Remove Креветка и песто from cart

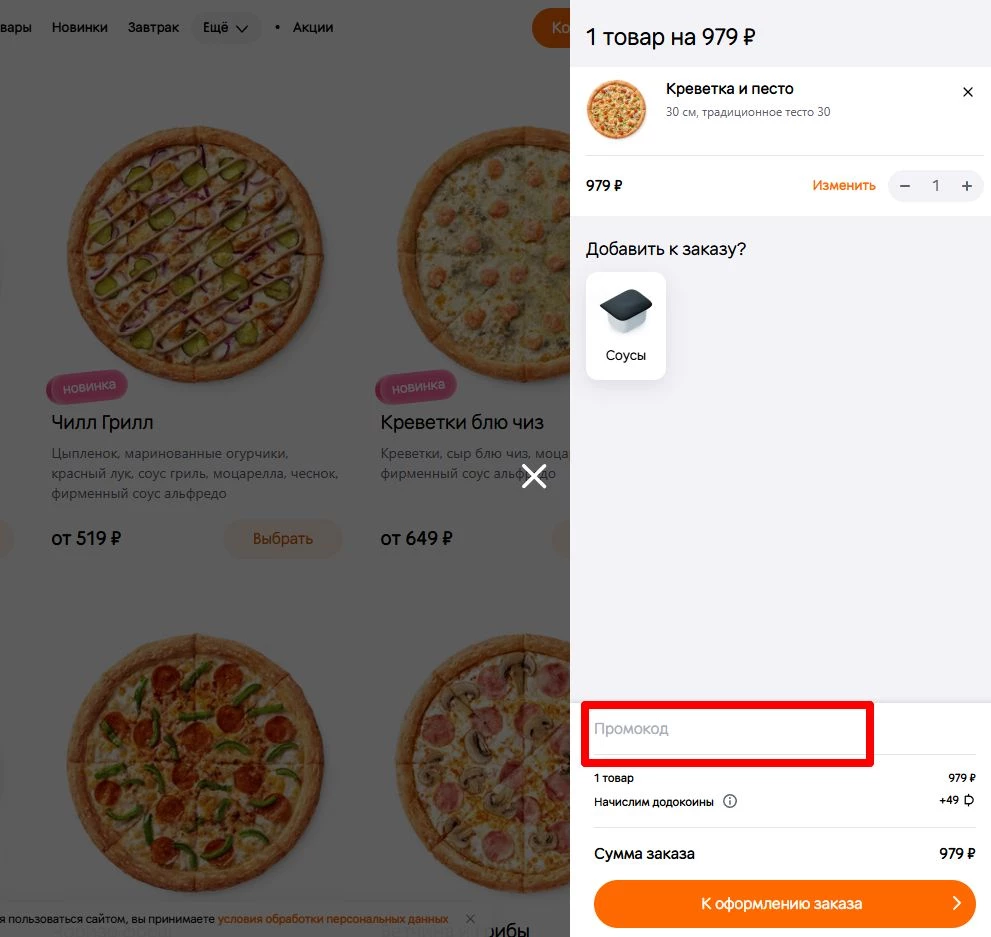(967, 92)
